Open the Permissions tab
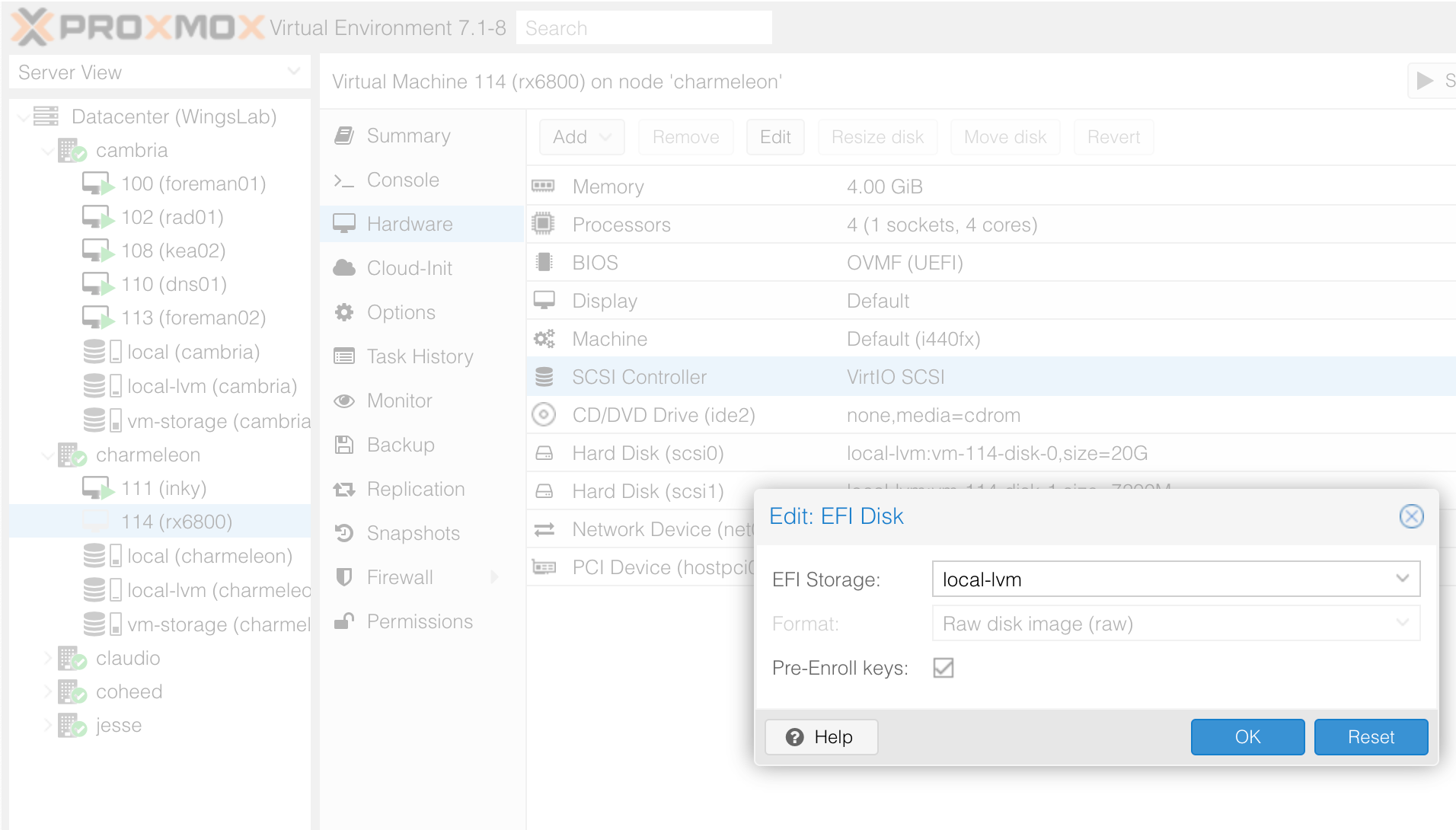The image size is (1456, 830). pyautogui.click(x=422, y=621)
